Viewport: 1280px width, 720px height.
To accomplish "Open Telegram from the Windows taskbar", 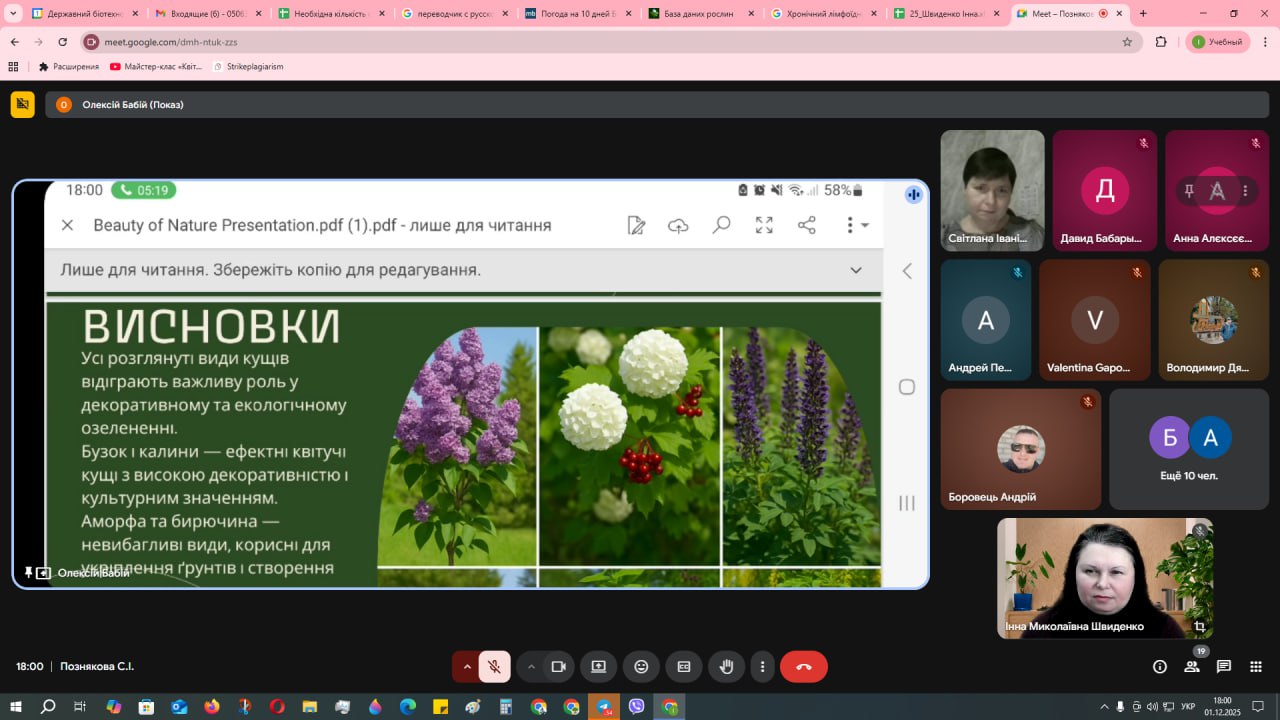I will (604, 707).
